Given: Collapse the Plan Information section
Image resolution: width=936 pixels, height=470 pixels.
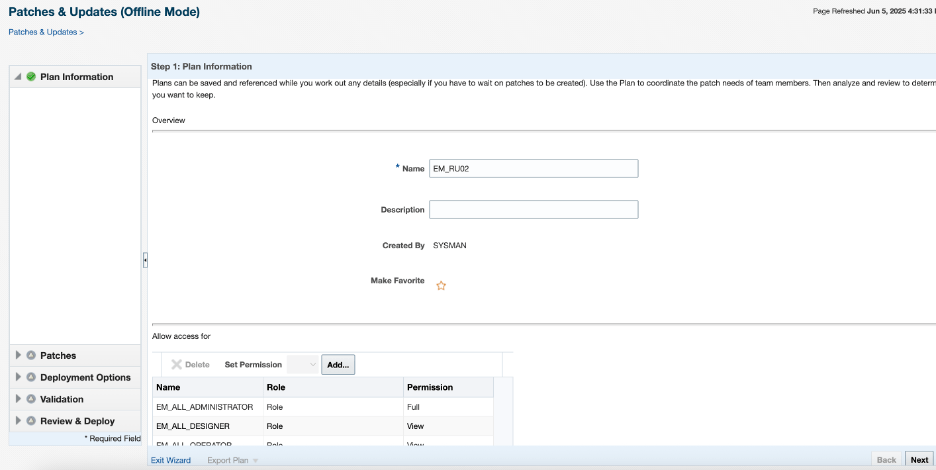Looking at the screenshot, I should pos(18,77).
